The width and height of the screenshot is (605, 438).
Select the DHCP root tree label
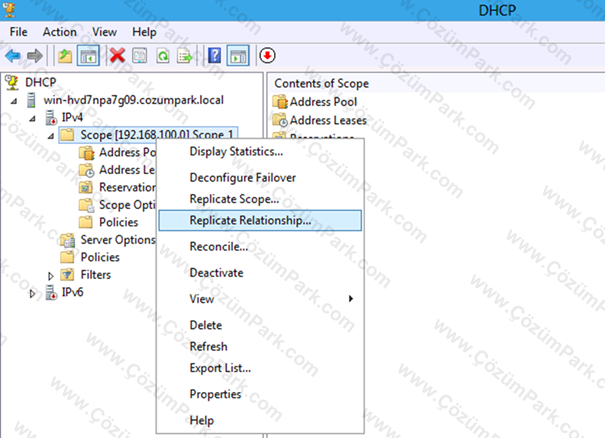[41, 82]
